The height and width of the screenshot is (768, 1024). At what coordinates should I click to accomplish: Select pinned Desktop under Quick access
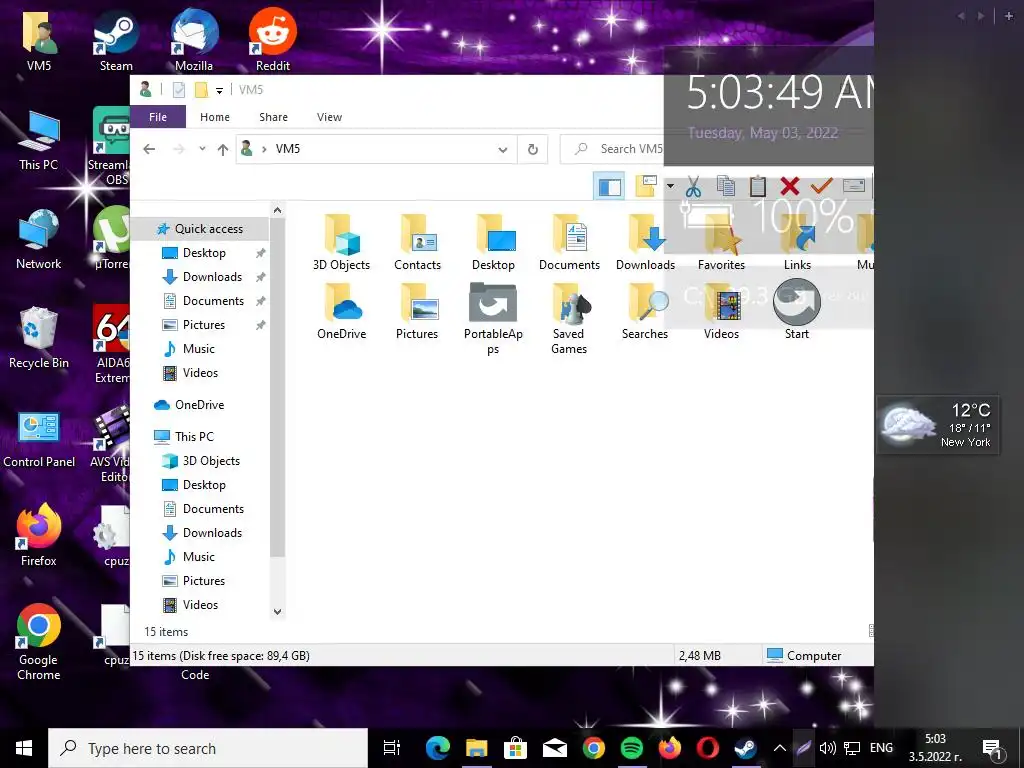point(204,253)
